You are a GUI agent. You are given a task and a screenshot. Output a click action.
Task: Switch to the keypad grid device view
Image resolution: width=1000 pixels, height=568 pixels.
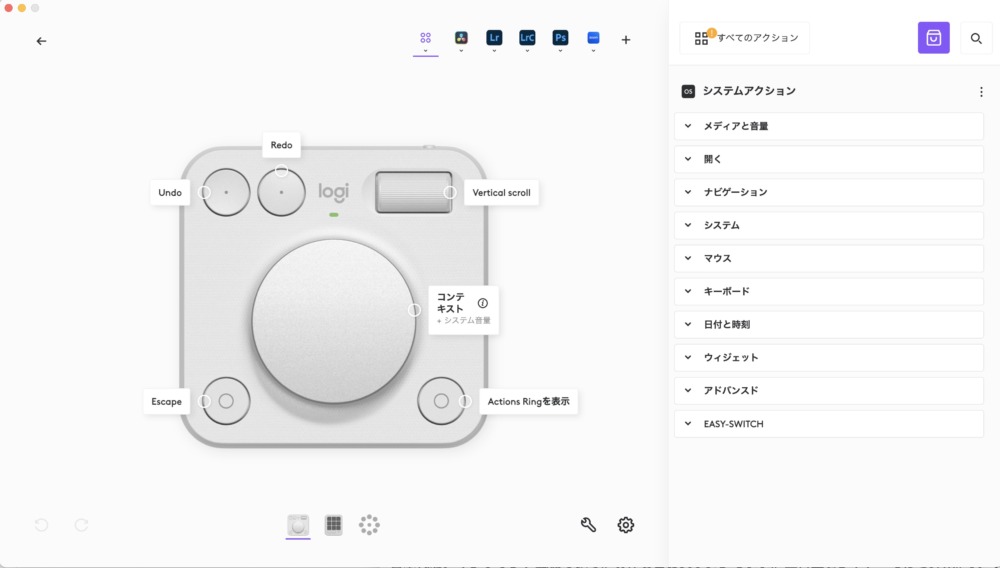coord(334,525)
